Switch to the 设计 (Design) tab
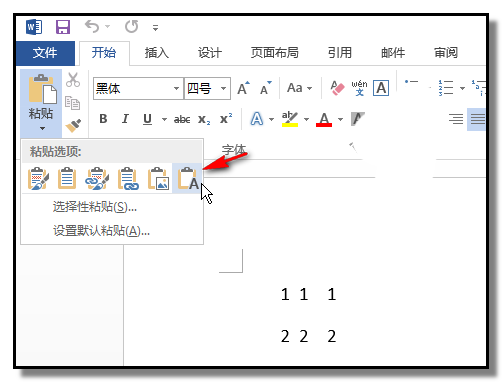 pyautogui.click(x=210, y=53)
